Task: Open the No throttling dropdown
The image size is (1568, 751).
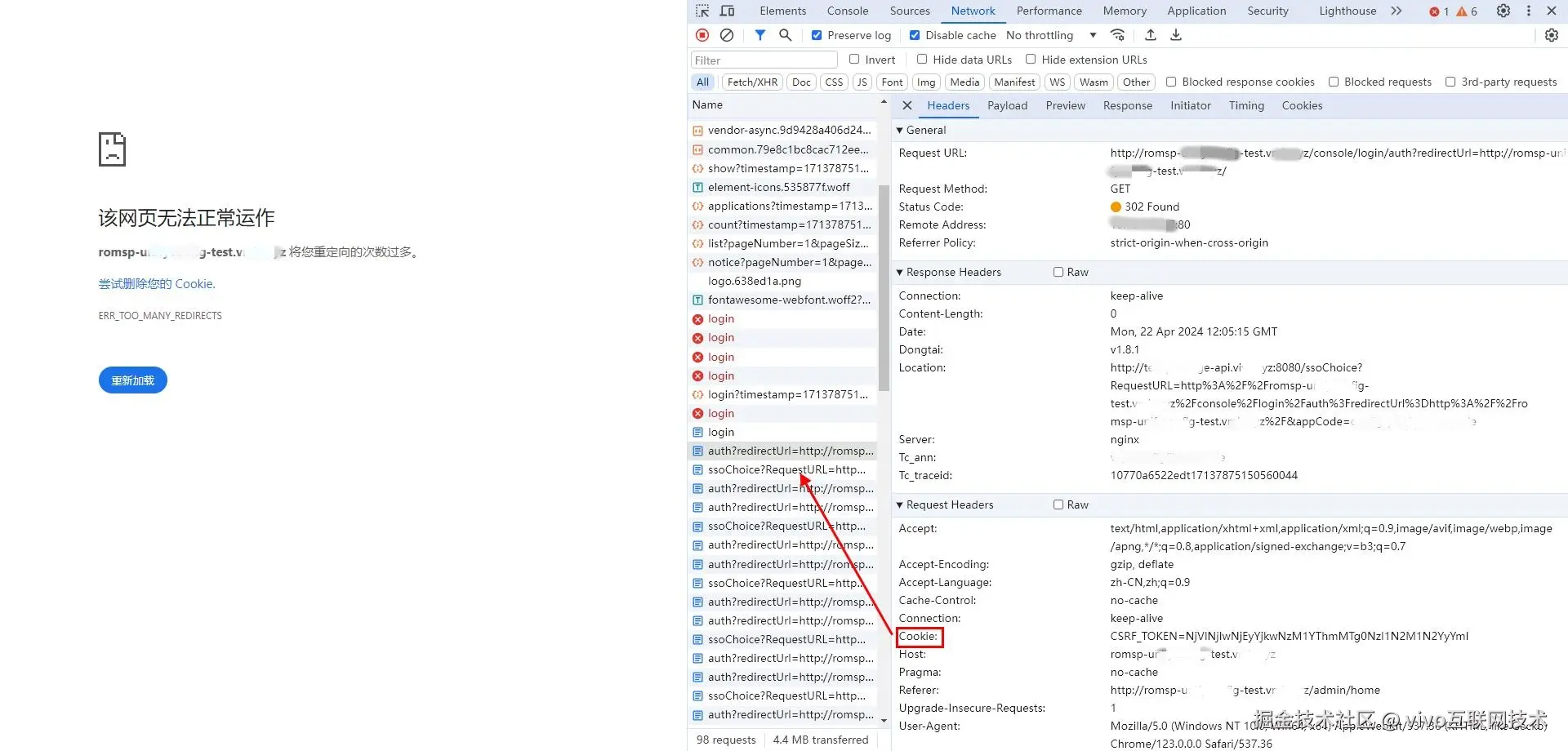Action: click(x=1051, y=35)
